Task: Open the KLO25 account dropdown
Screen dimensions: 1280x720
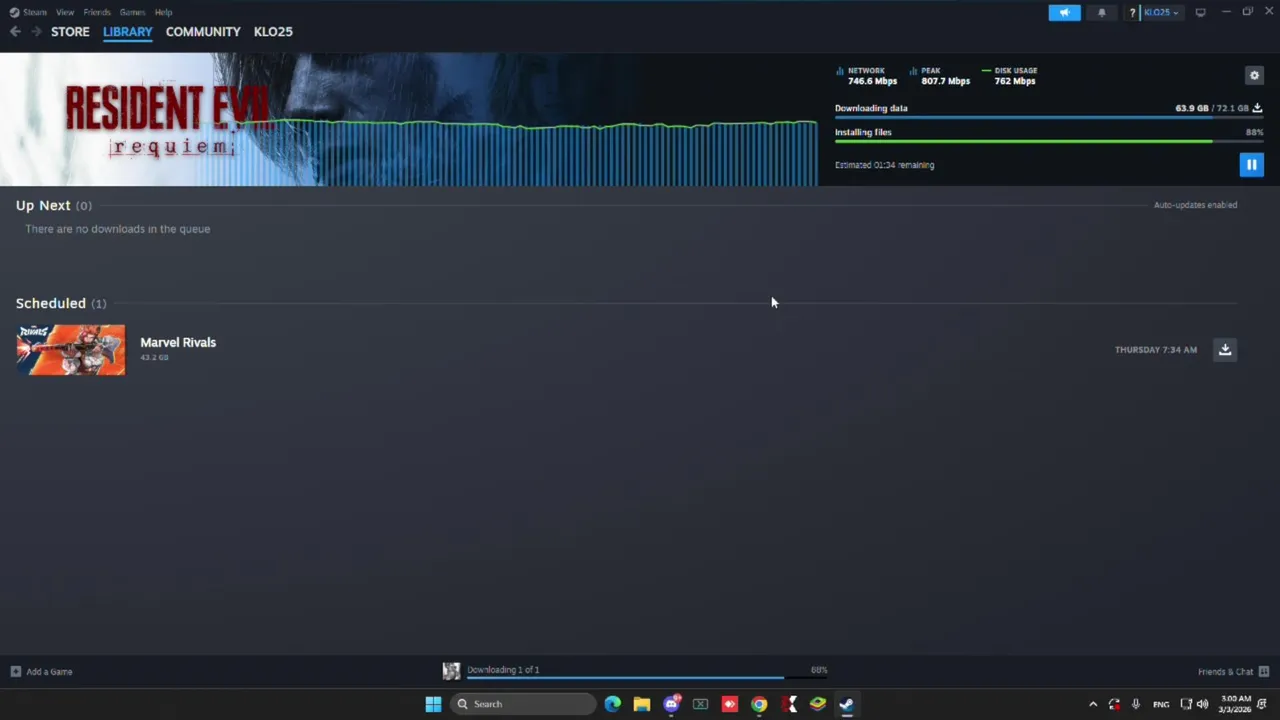Action: (x=1161, y=12)
